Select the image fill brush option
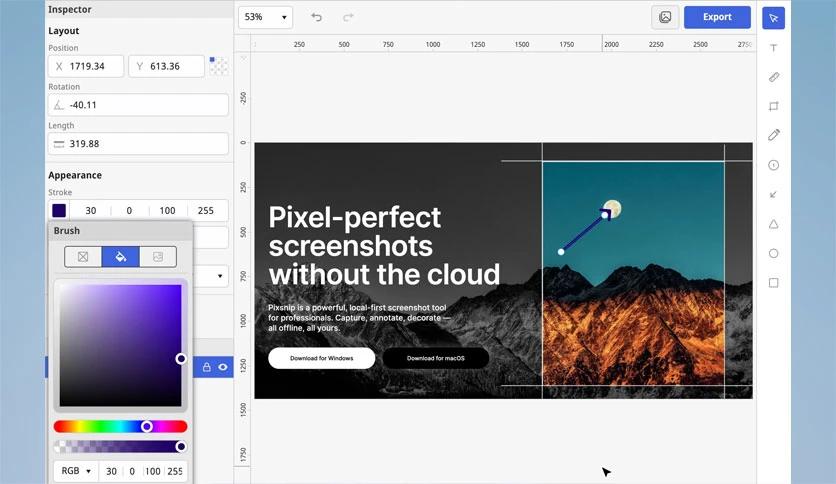836x484 pixels. 158,257
